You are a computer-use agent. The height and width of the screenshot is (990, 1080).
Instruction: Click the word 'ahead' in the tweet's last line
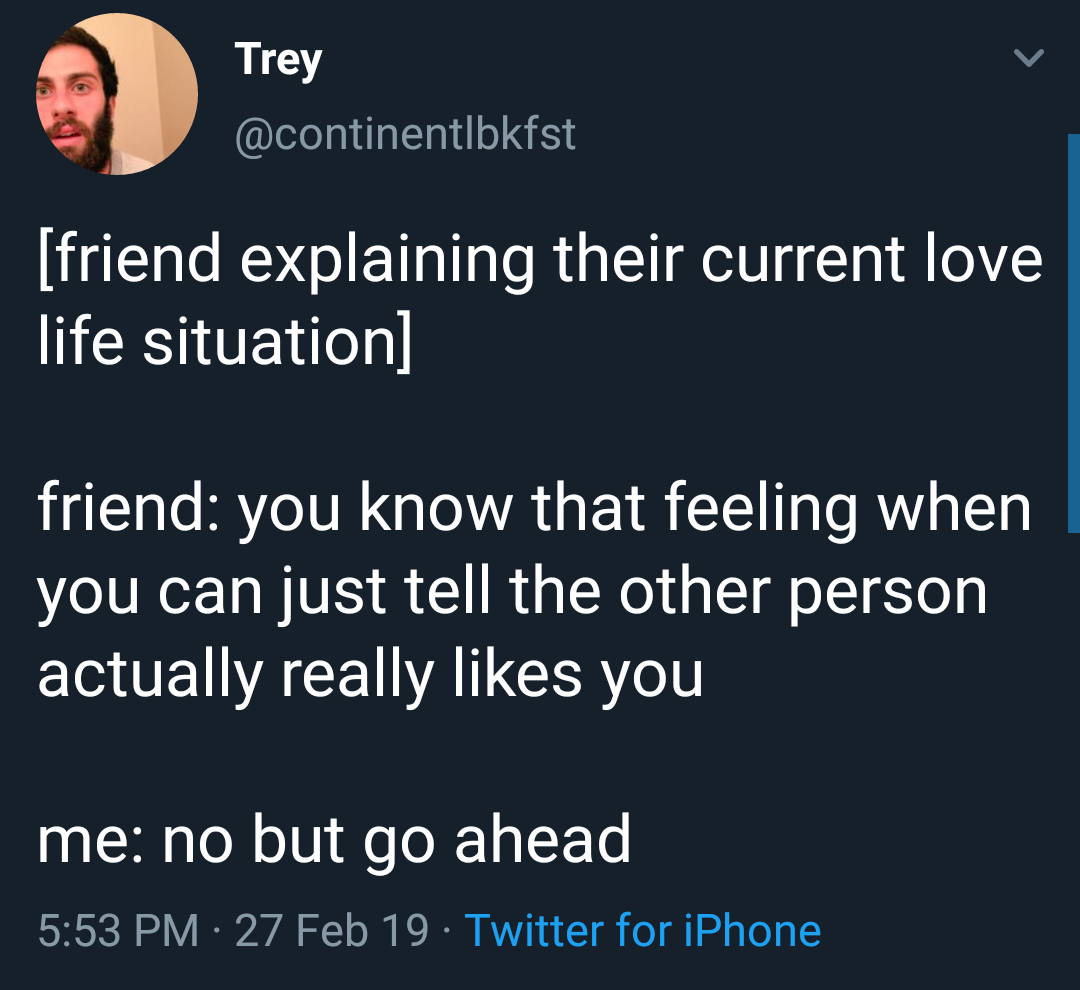pyautogui.click(x=543, y=840)
